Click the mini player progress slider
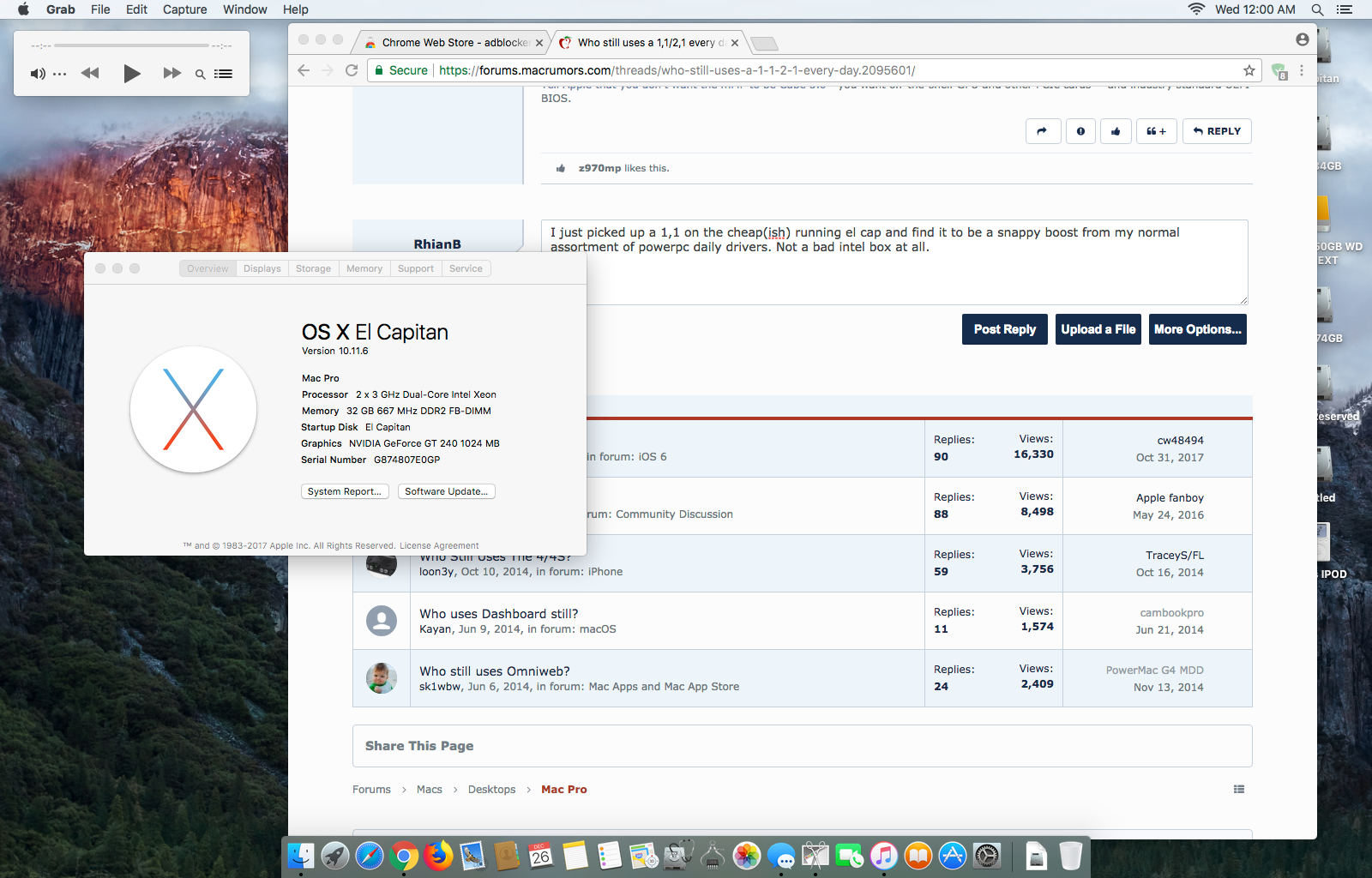 click(131, 45)
